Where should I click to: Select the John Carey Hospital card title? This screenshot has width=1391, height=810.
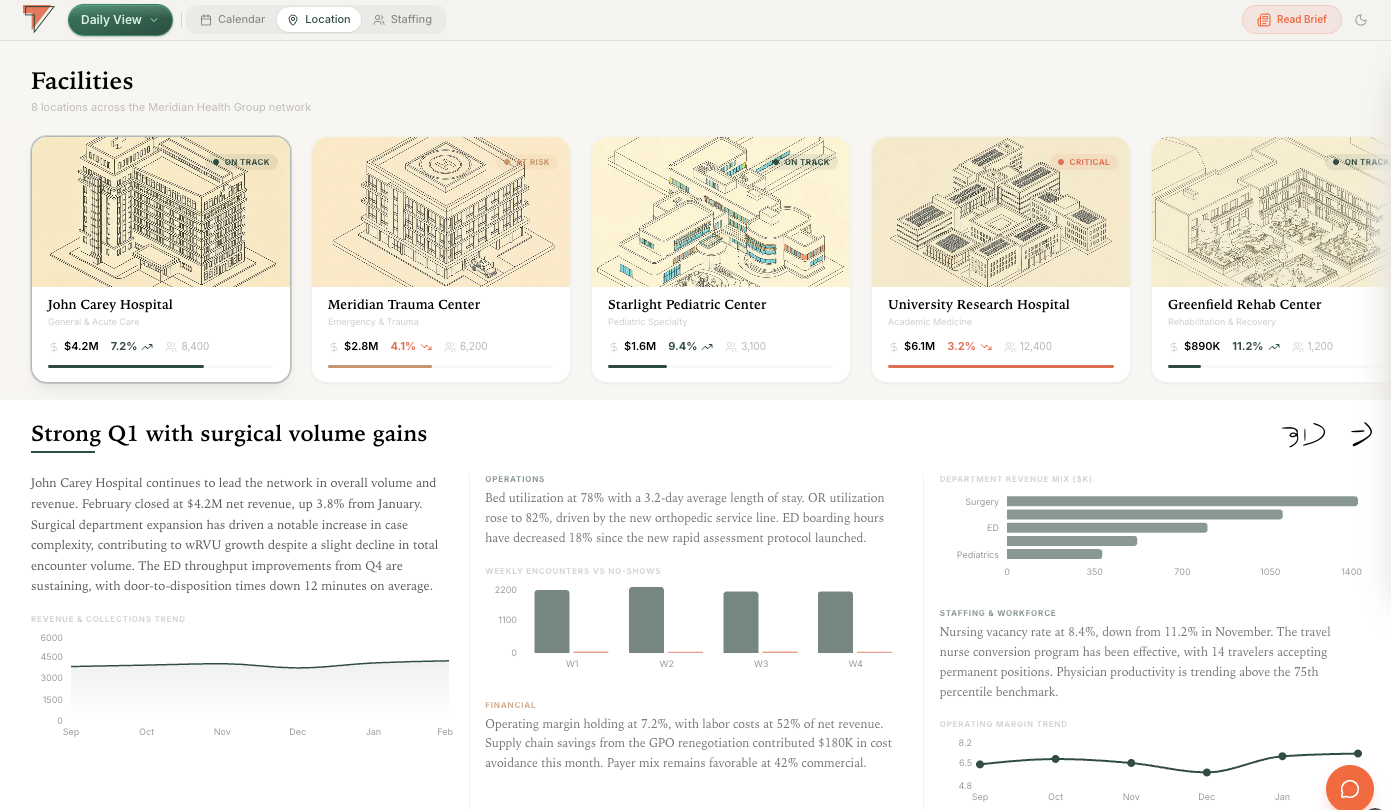pos(110,305)
